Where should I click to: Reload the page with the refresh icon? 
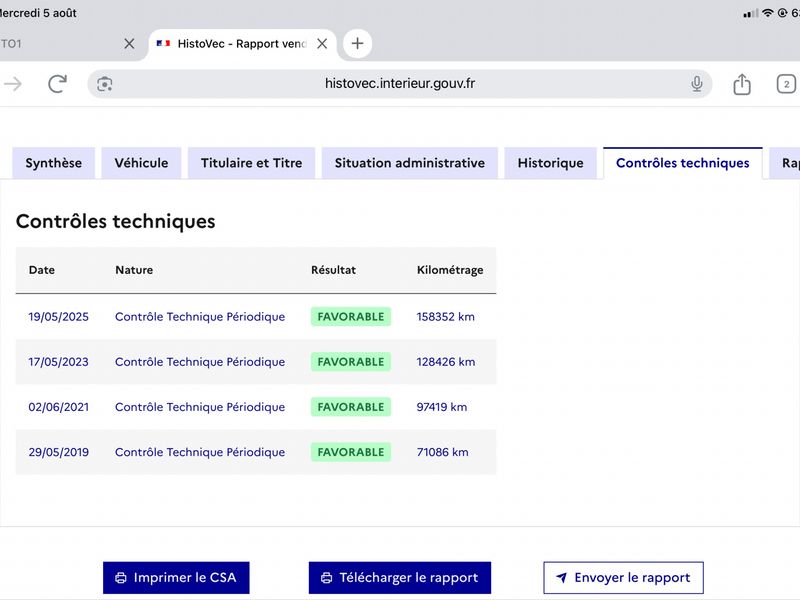click(57, 84)
